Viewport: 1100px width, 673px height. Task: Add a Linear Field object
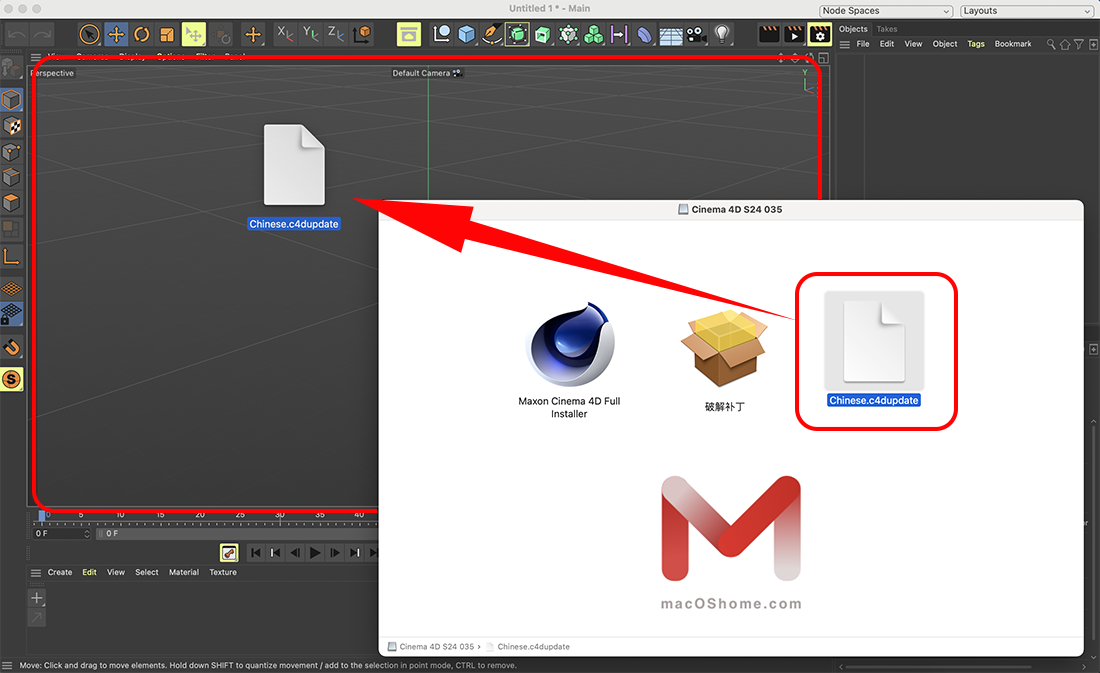[x=619, y=34]
